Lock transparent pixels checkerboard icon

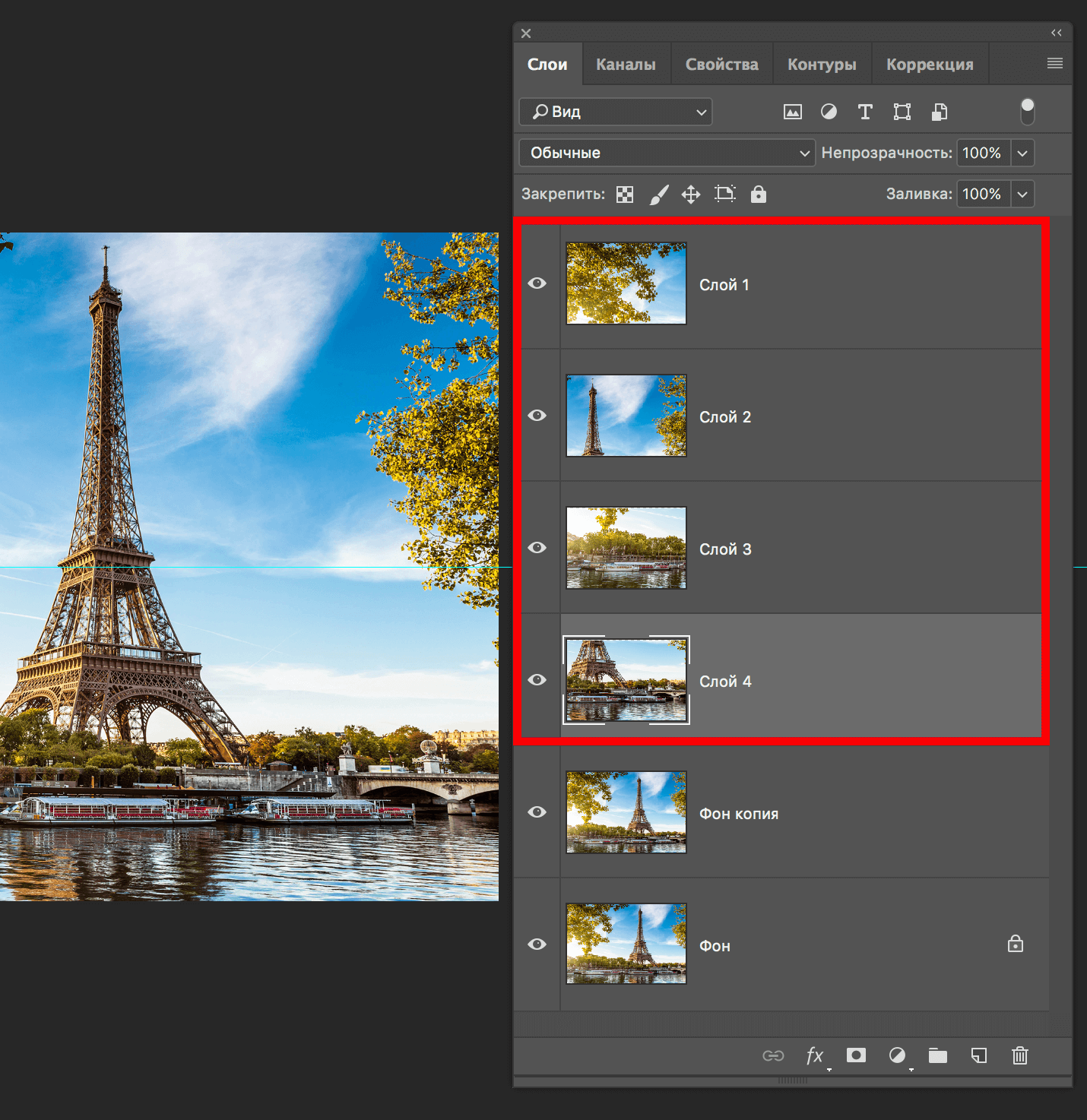[625, 195]
